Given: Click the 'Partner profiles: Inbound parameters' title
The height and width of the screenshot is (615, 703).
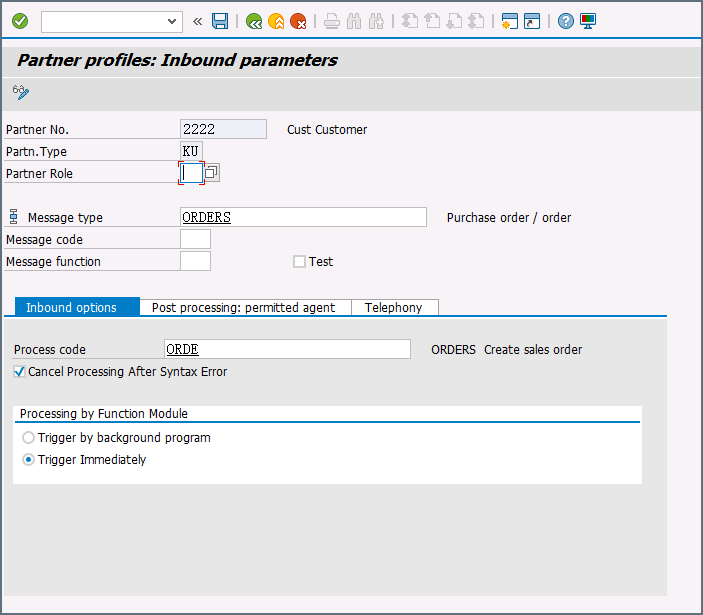Looking at the screenshot, I should 177,60.
